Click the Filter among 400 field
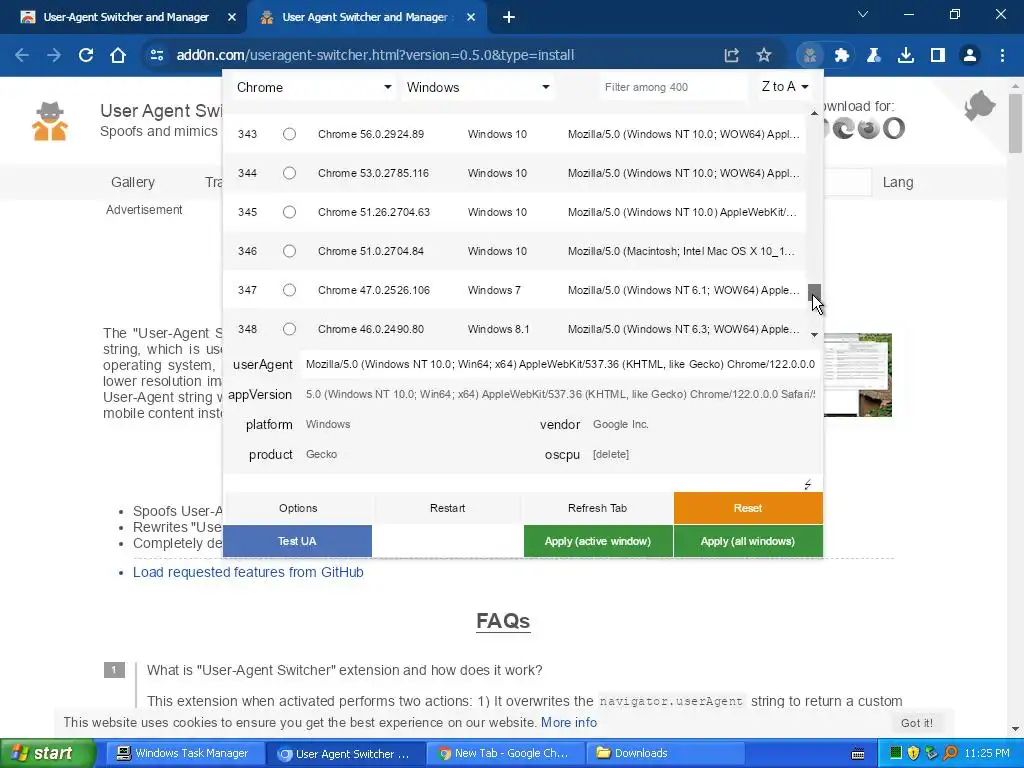This screenshot has width=1024, height=768. (673, 88)
